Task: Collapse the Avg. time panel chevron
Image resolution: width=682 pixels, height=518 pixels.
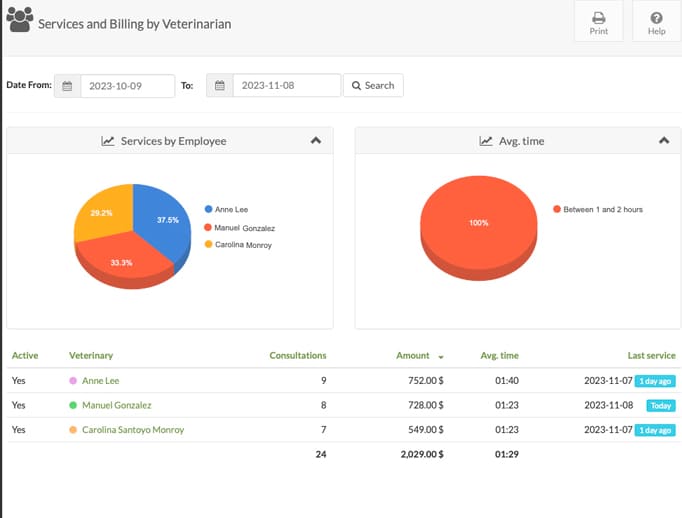Action: 664,140
